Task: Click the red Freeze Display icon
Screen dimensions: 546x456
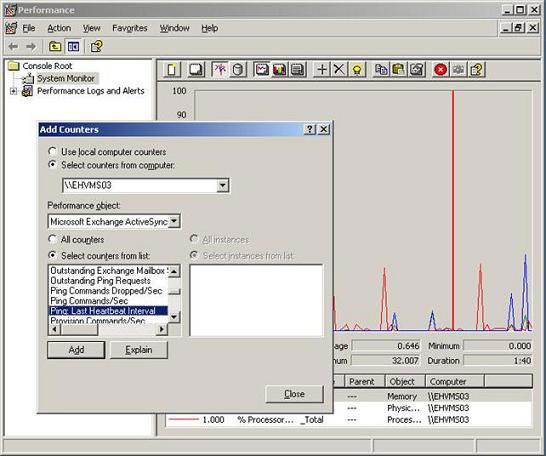Action: (440, 70)
